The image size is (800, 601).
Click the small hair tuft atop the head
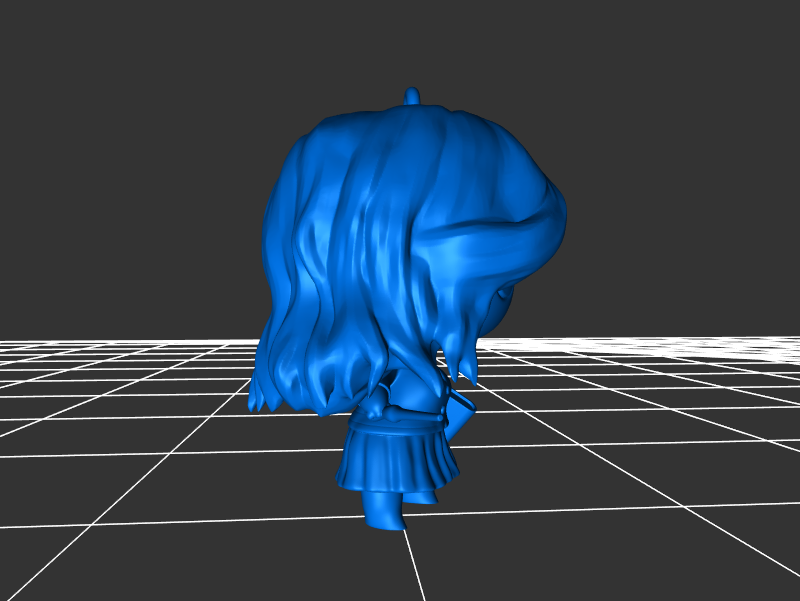coord(411,96)
